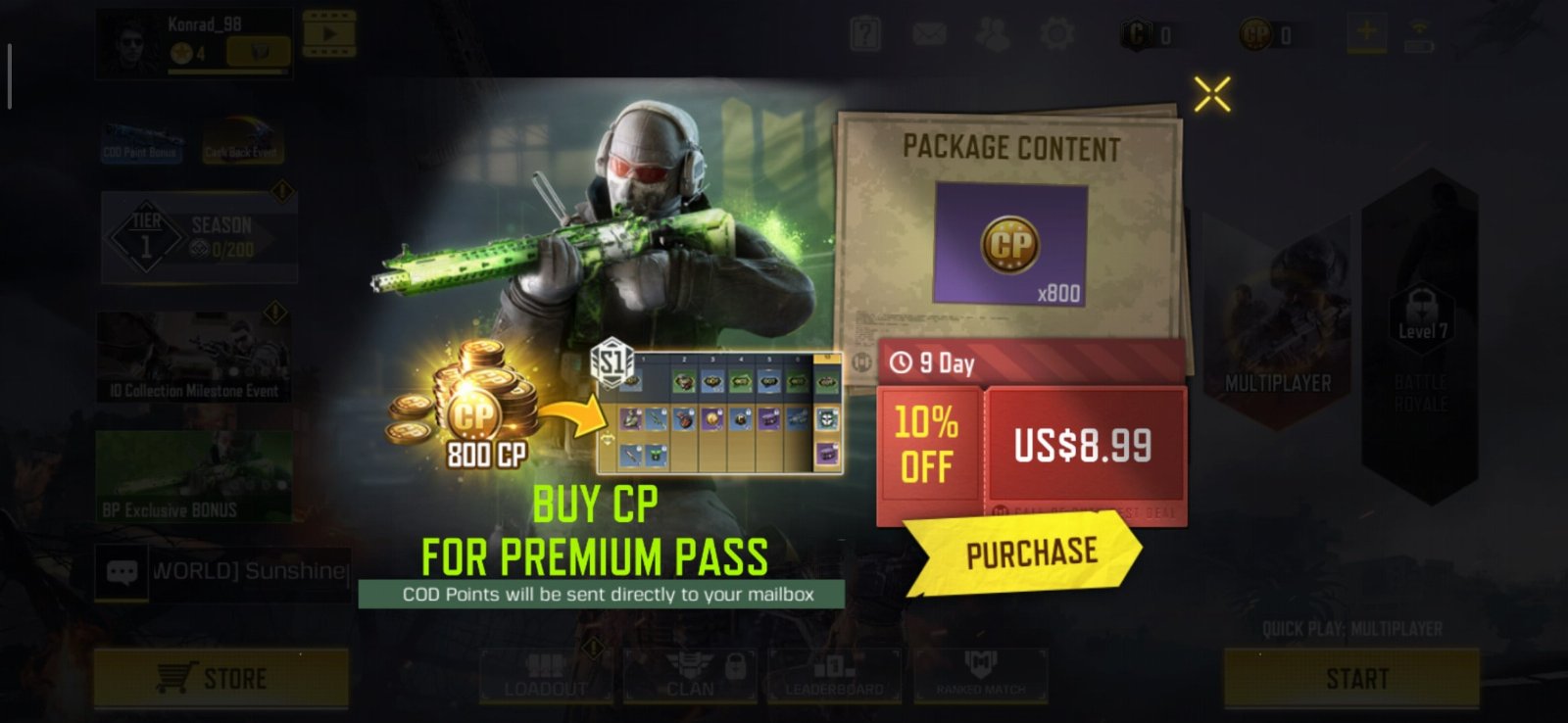This screenshot has width=1568, height=723.
Task: Add CP with the plus icon
Action: (1366, 33)
